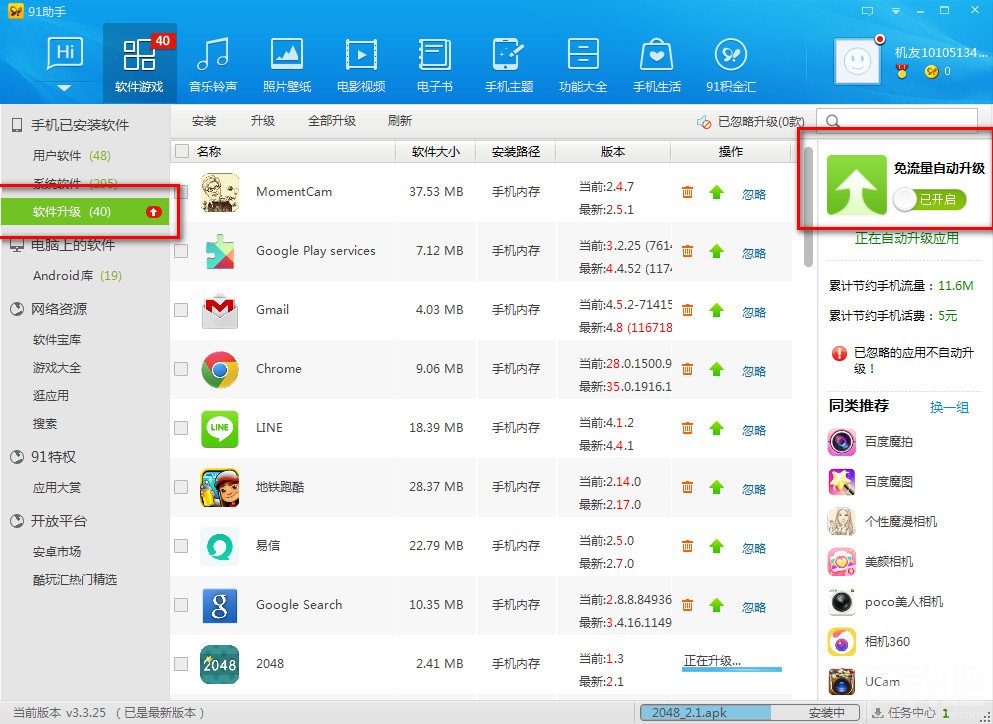This screenshot has height=724, width=993.
Task: Delete Gmail using the trash icon
Action: (687, 310)
